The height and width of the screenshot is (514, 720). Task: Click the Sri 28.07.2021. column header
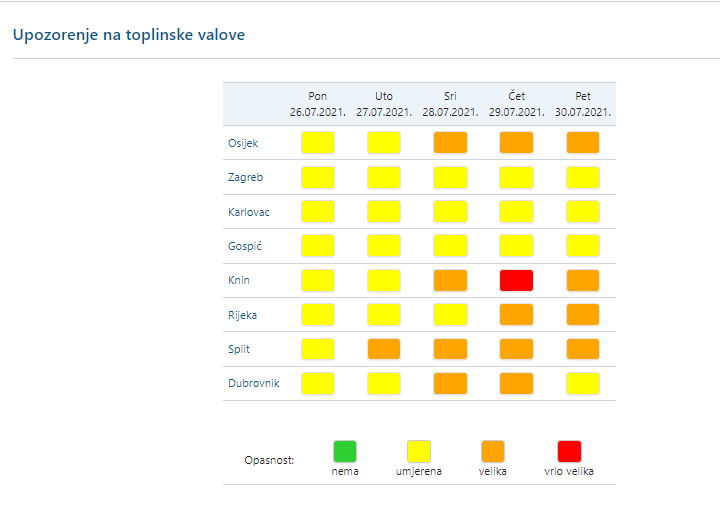pos(450,104)
